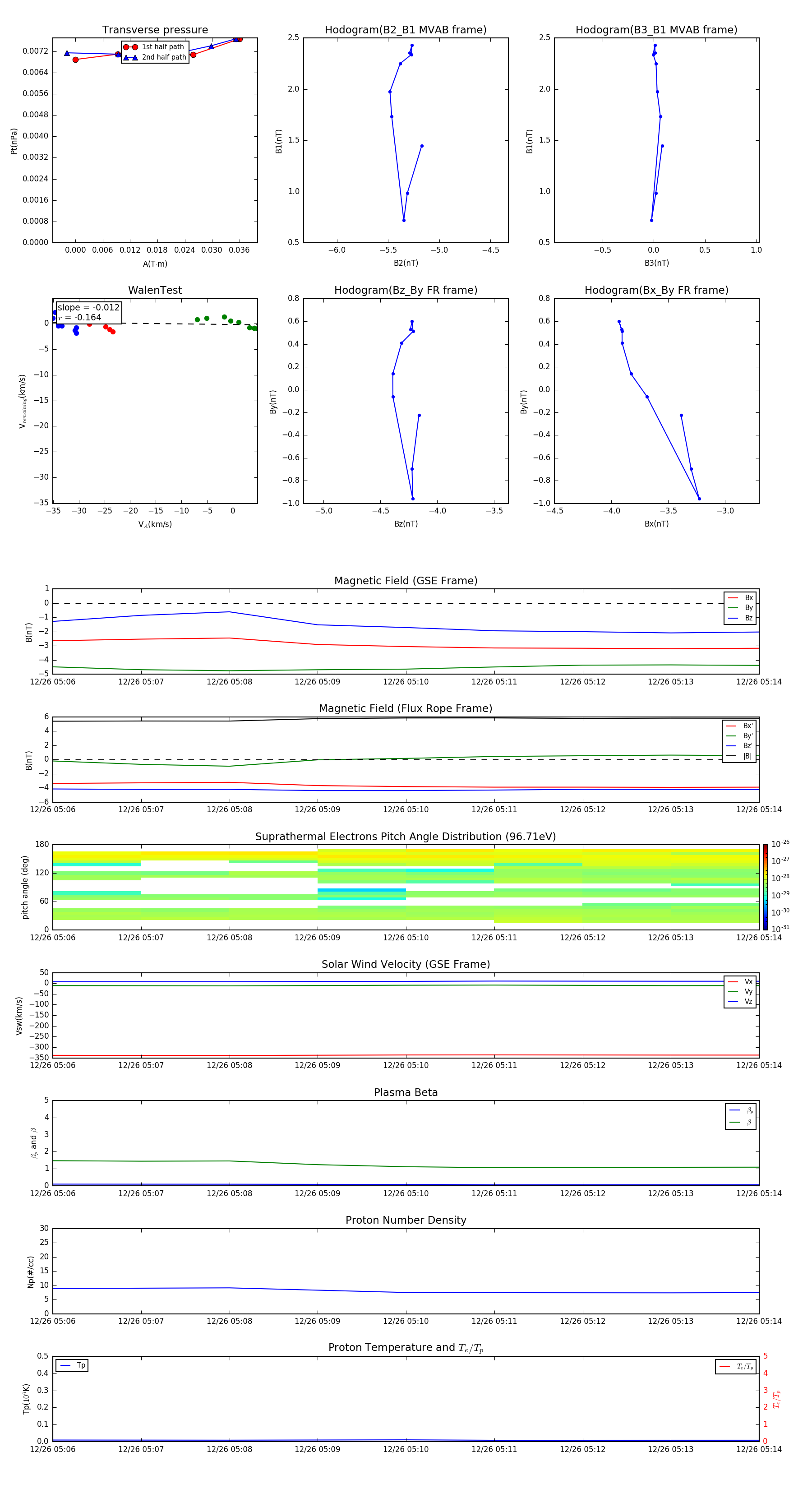Click the 'Magnetic Field (GSE Frame)' title

(x=406, y=581)
